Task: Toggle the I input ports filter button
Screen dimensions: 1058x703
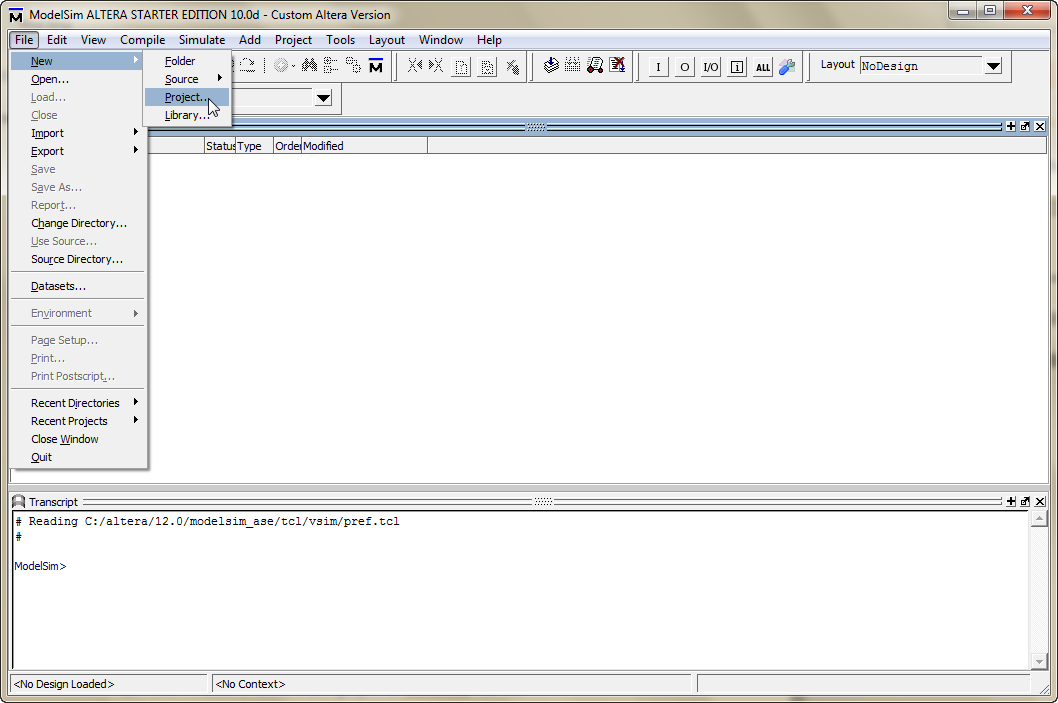Action: coord(659,67)
